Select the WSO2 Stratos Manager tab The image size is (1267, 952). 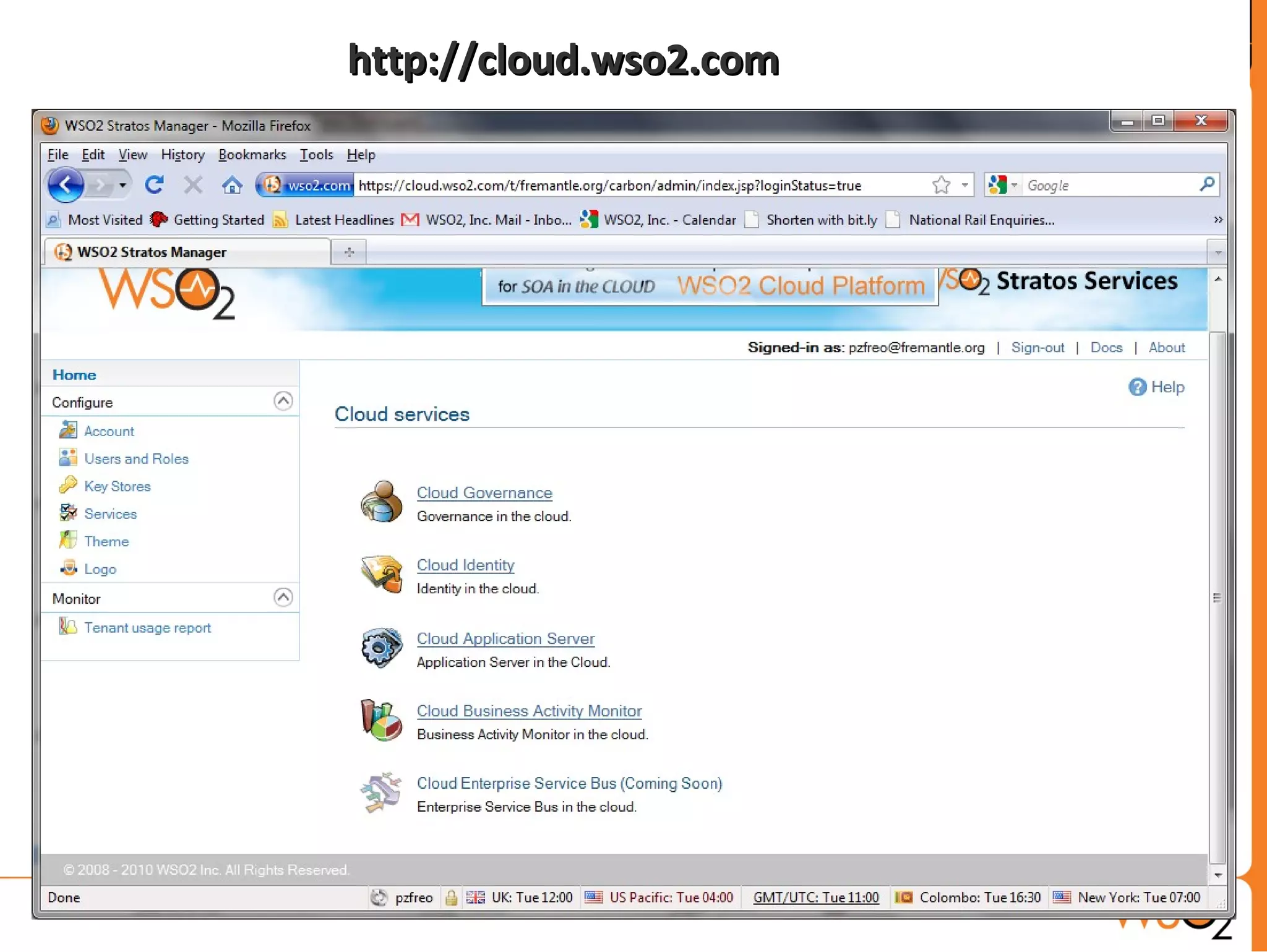(186, 252)
